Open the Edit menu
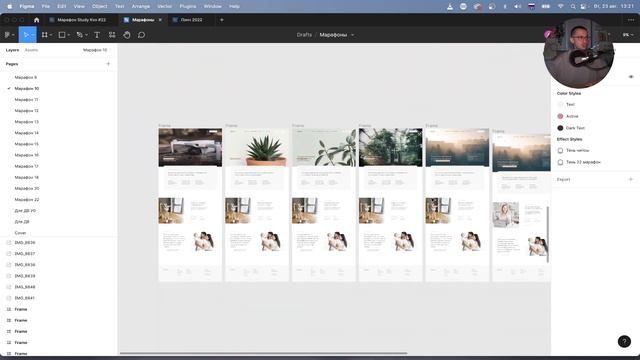The height and width of the screenshot is (360, 640). point(62,7)
